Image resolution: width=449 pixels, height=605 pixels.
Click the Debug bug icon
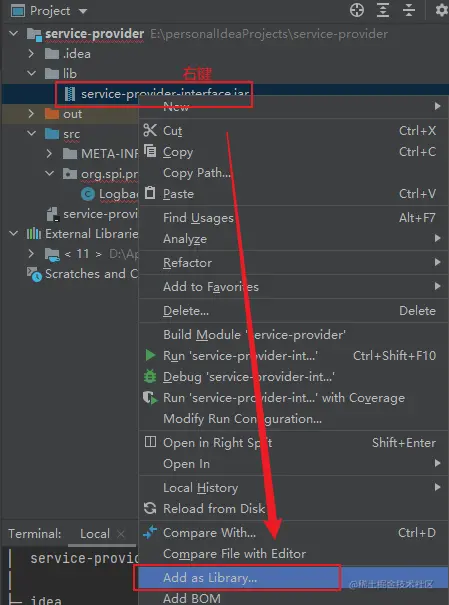(150, 376)
